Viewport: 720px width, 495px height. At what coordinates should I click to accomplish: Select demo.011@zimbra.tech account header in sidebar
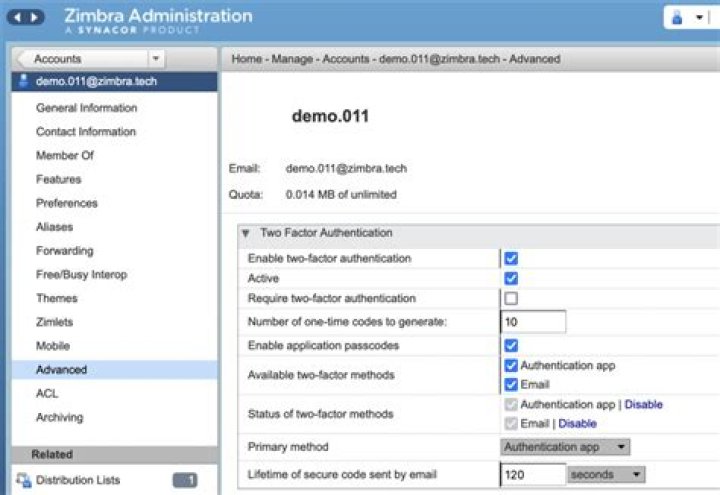click(114, 81)
